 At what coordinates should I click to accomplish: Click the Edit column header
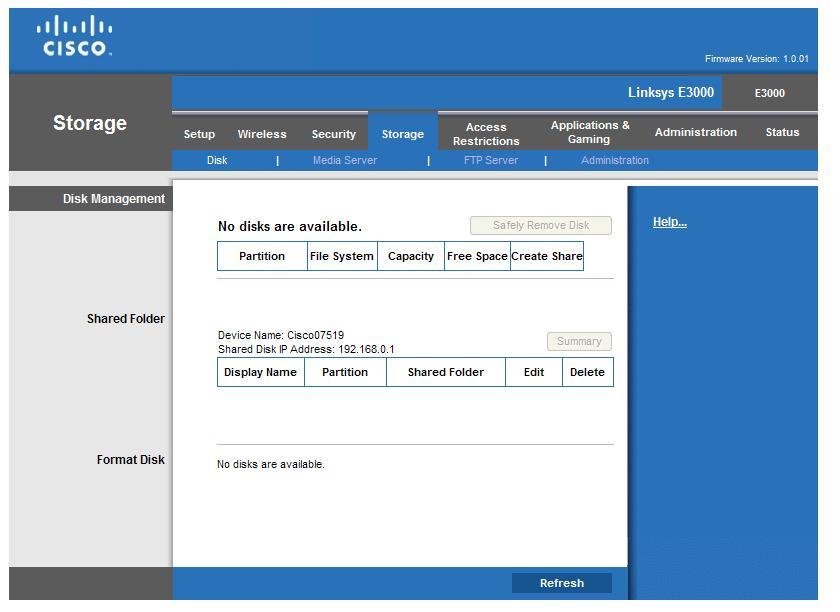point(534,372)
